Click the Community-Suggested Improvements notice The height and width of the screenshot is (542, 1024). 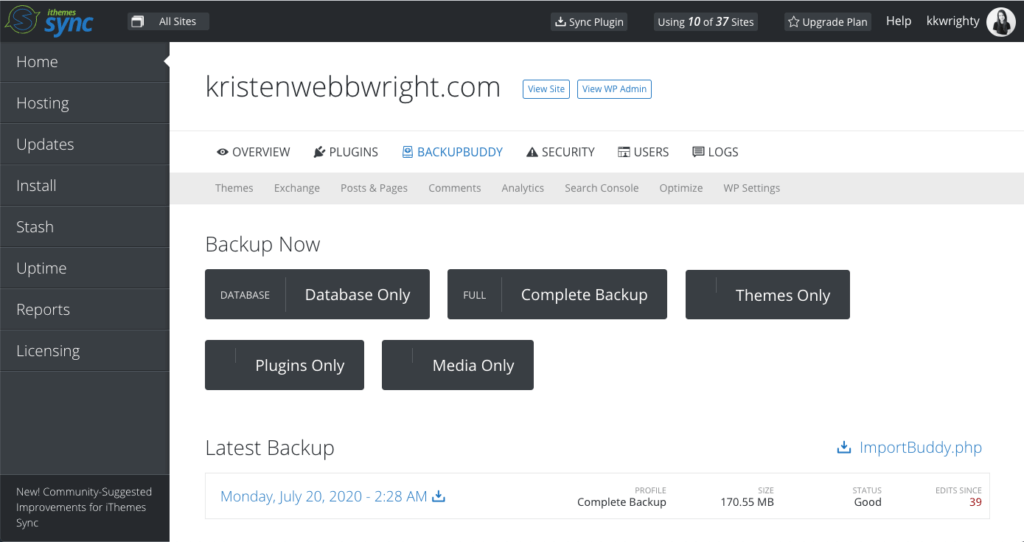click(84, 507)
